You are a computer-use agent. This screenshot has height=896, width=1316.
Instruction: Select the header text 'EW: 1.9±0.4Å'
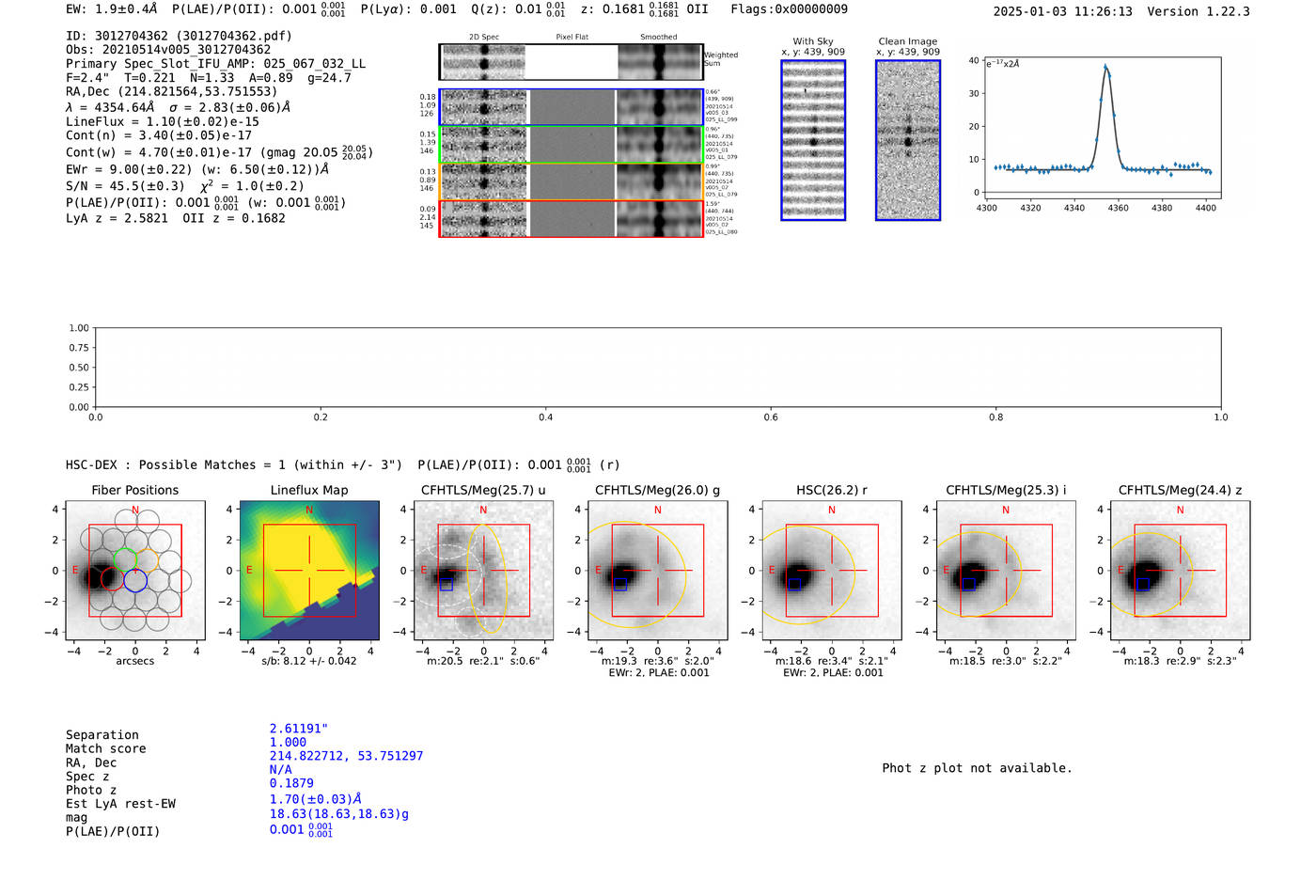click(112, 9)
